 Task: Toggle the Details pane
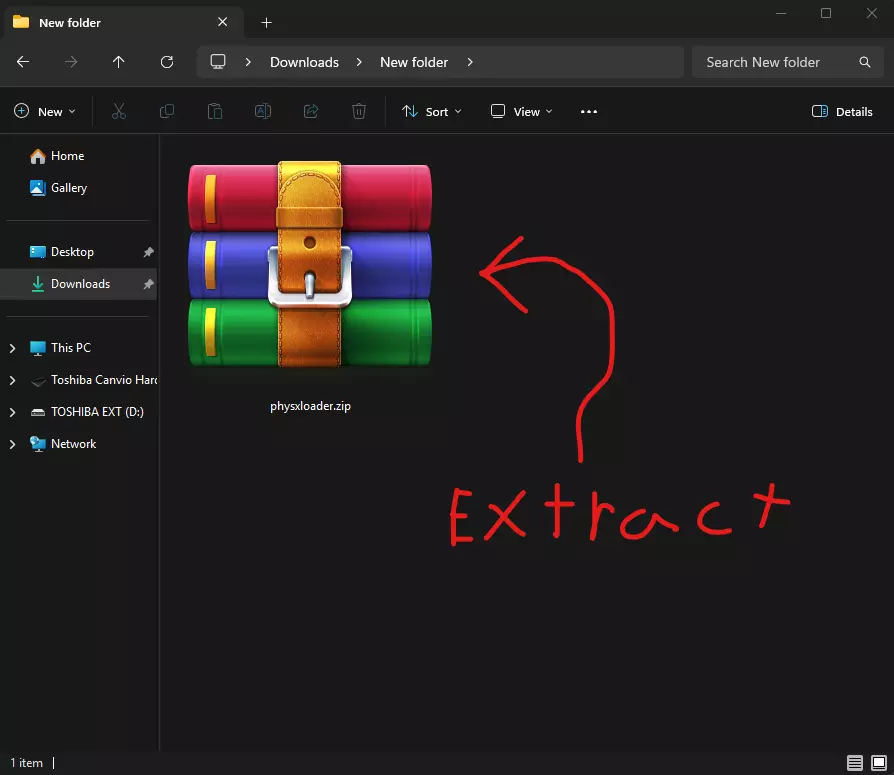click(842, 112)
